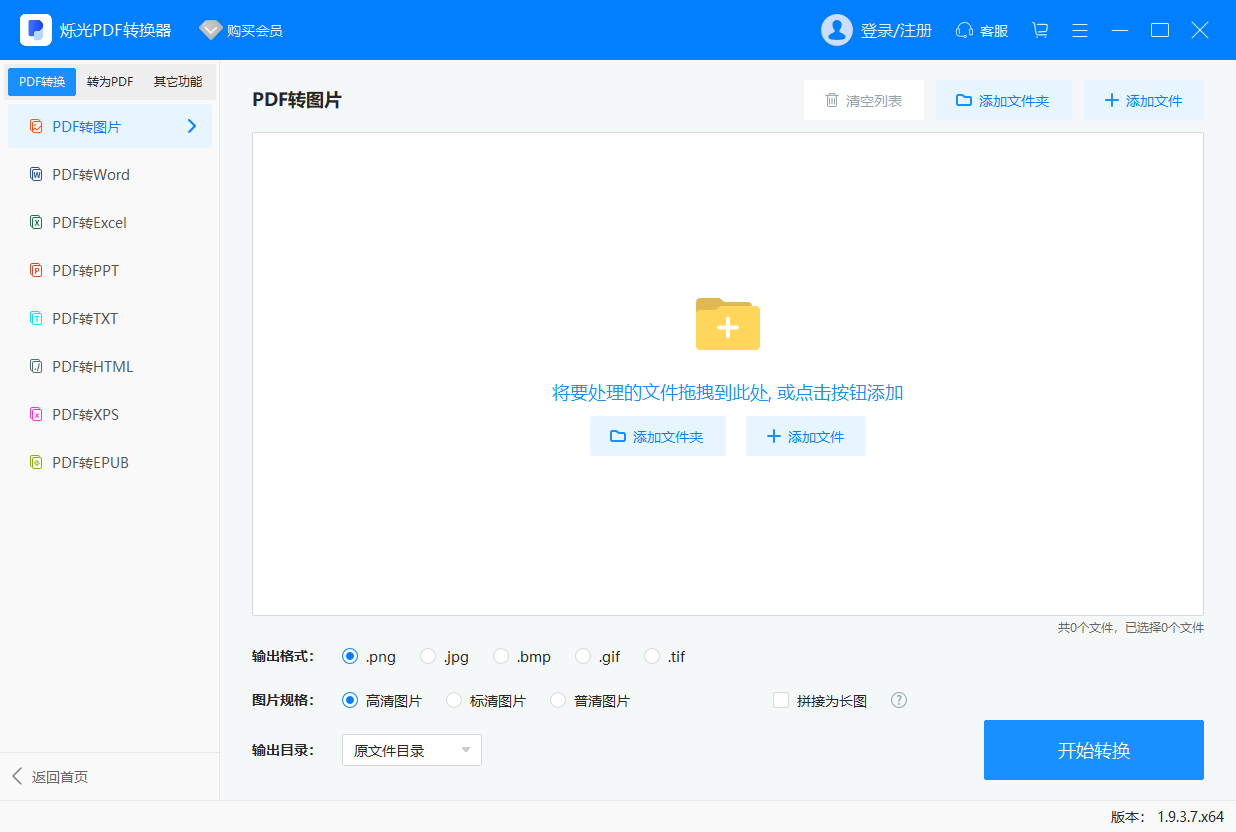1236x832 pixels.
Task: Select the PDF转EPUB conversion tool
Action: [x=90, y=462]
